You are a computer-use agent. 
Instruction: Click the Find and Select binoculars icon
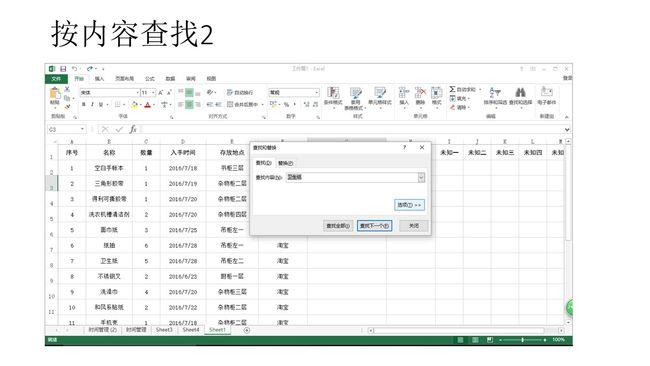tap(520, 92)
